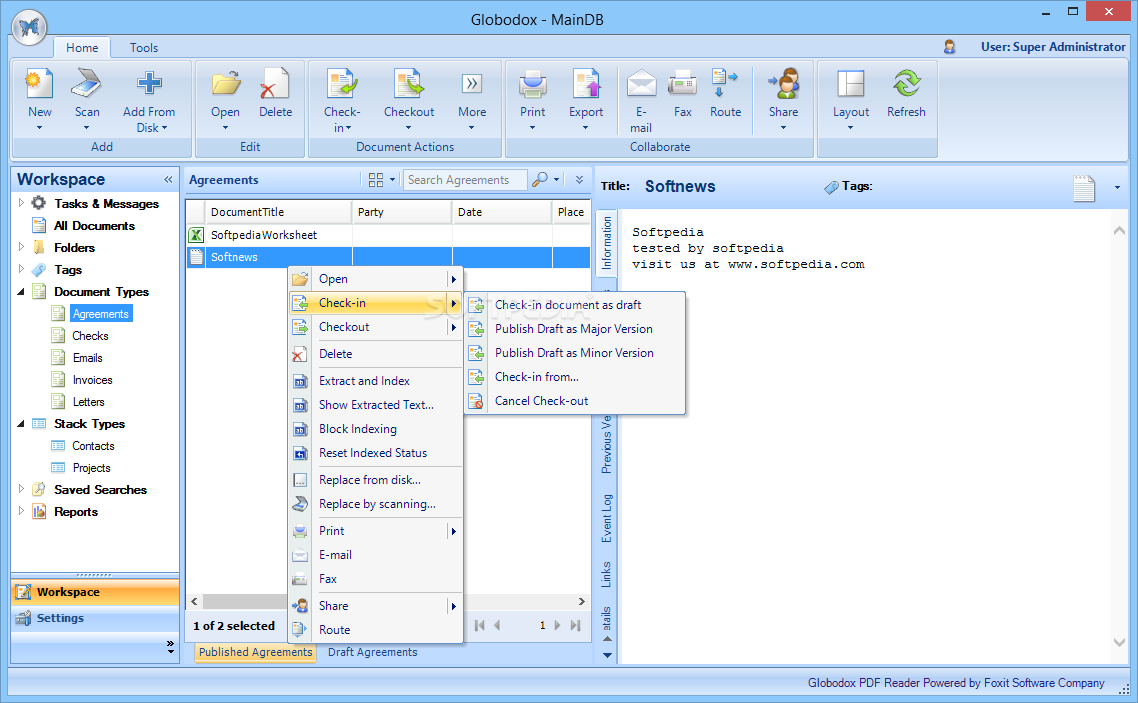Click the E-mail ribbon icon
This screenshot has width=1138, height=703.
coord(642,84)
